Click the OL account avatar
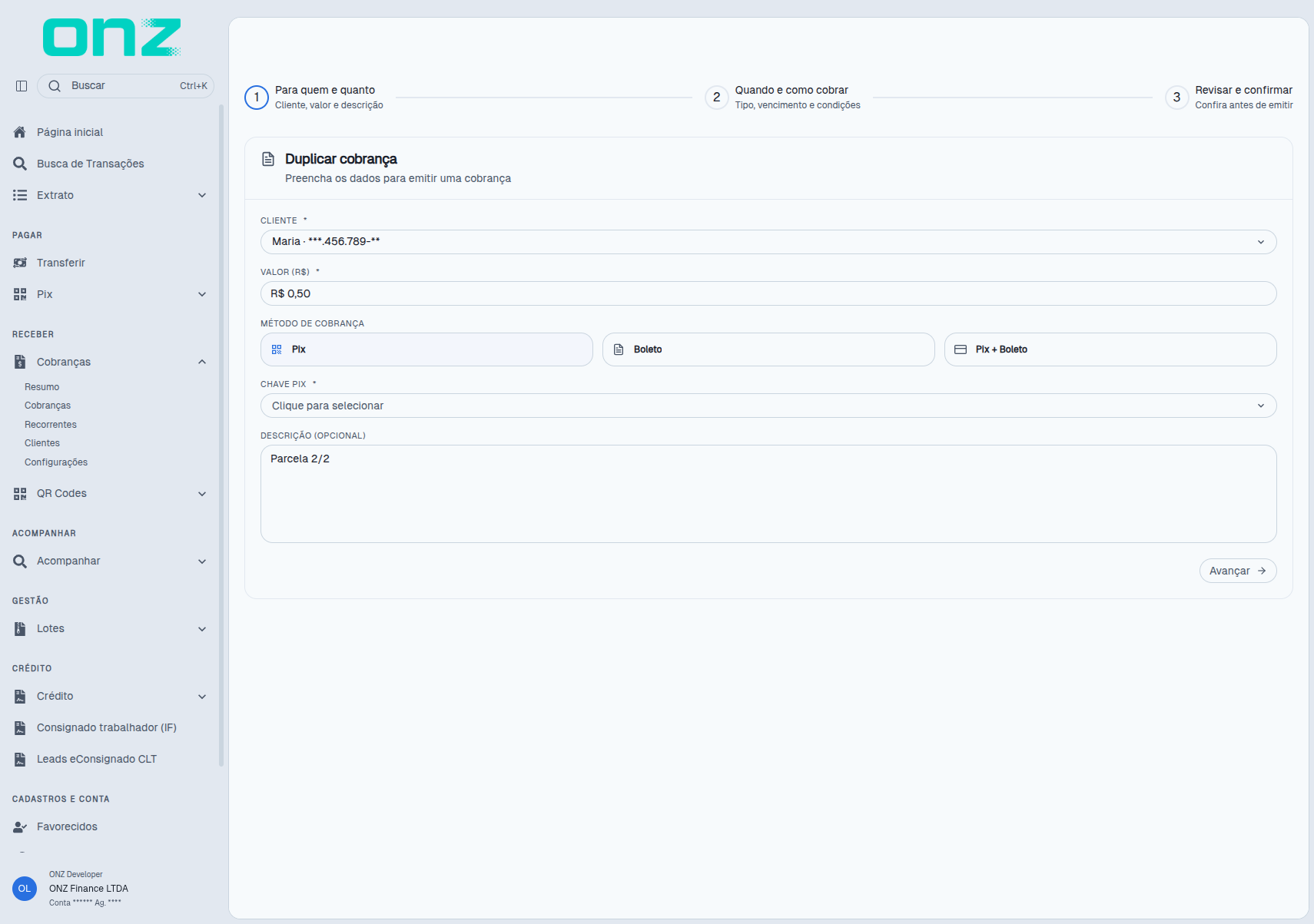 point(25,889)
